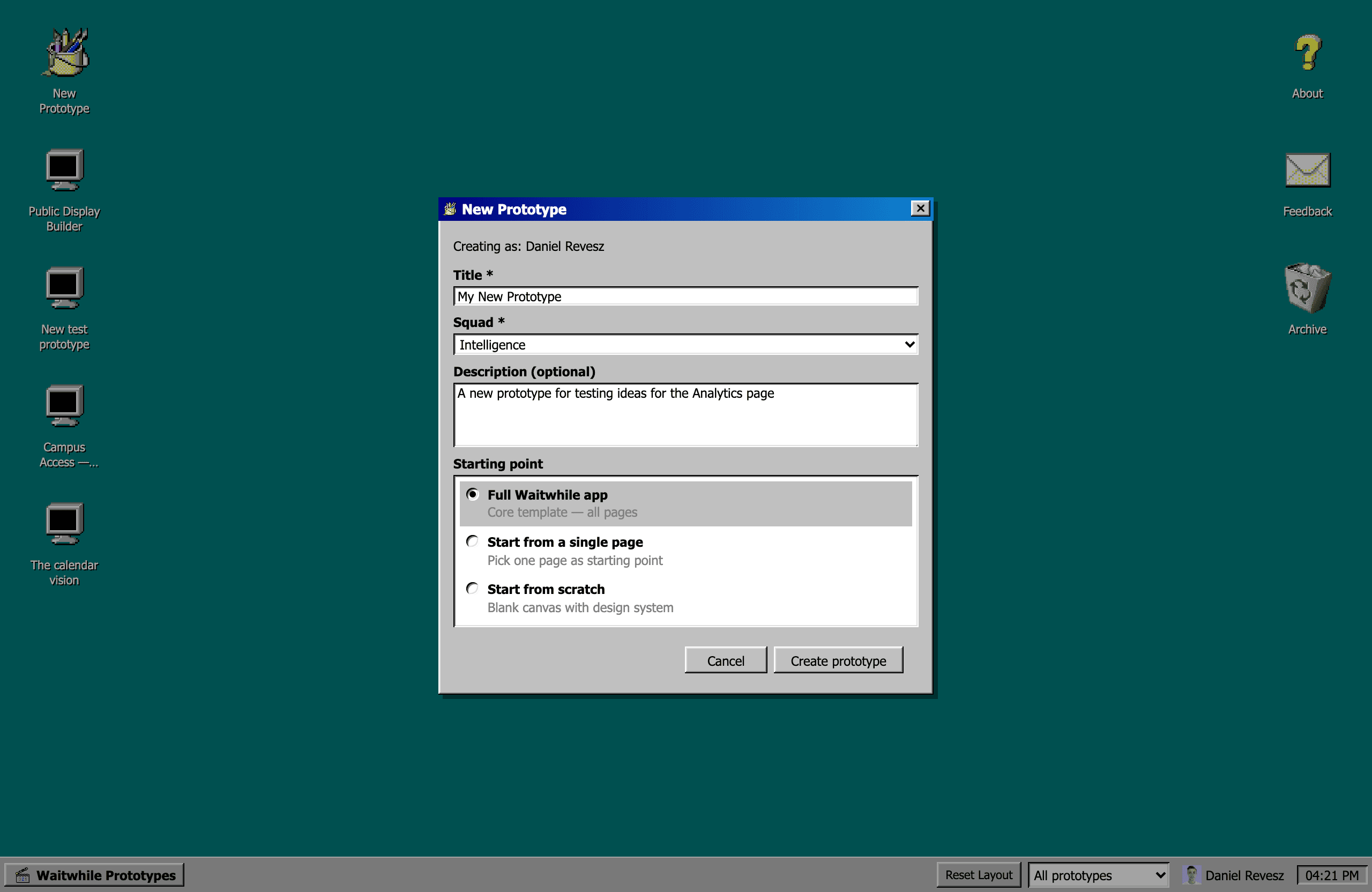The image size is (1372, 892).
Task: Click the 'Starting point' section label
Action: [x=497, y=464]
